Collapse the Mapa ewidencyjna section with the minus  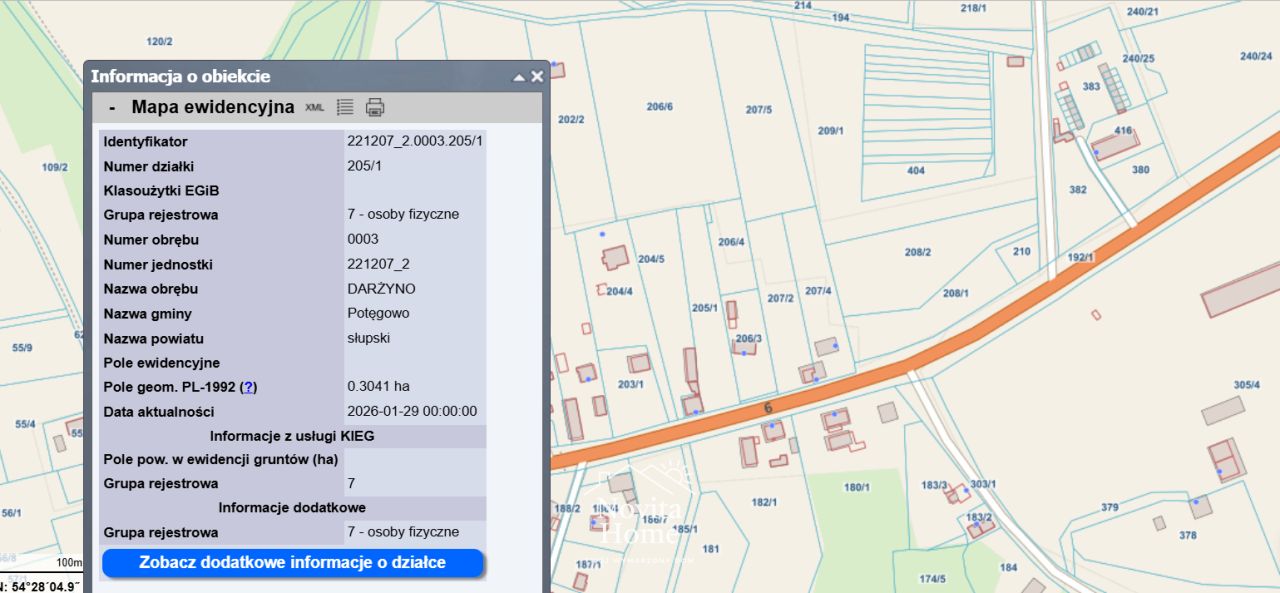click(112, 107)
